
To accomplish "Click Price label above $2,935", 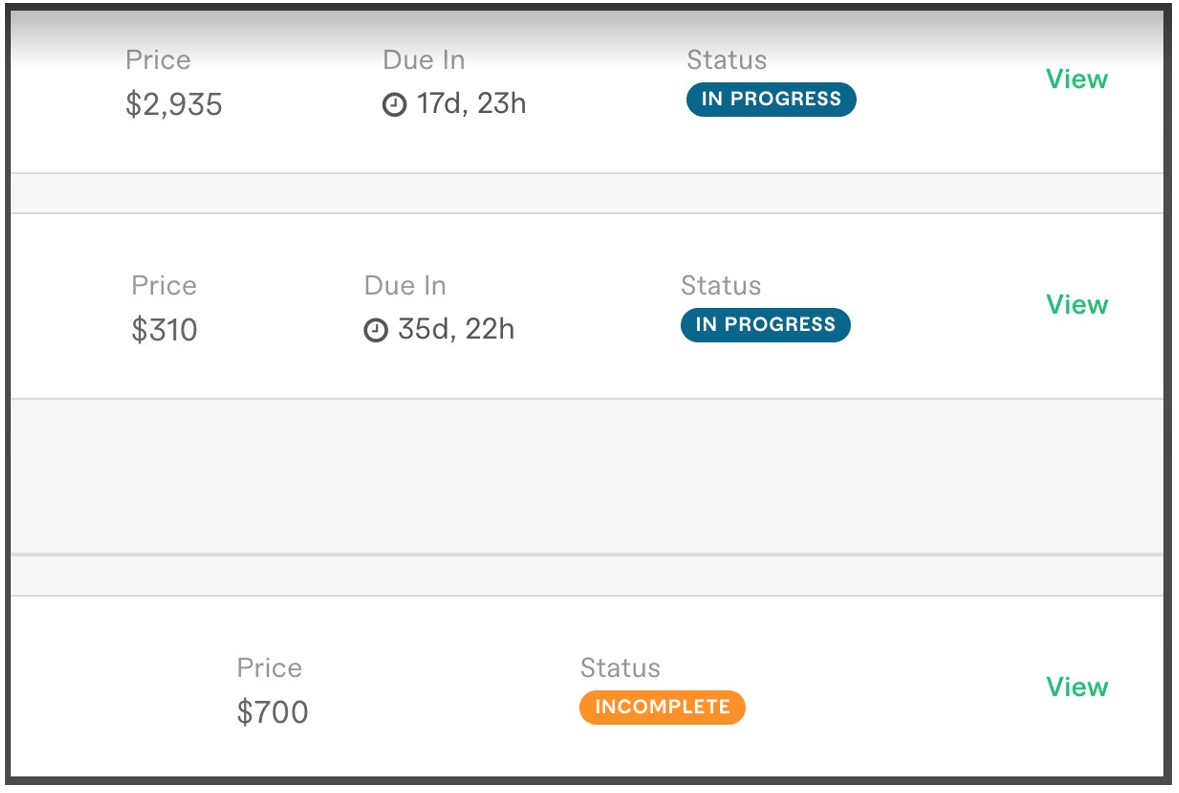I will (x=158, y=60).
